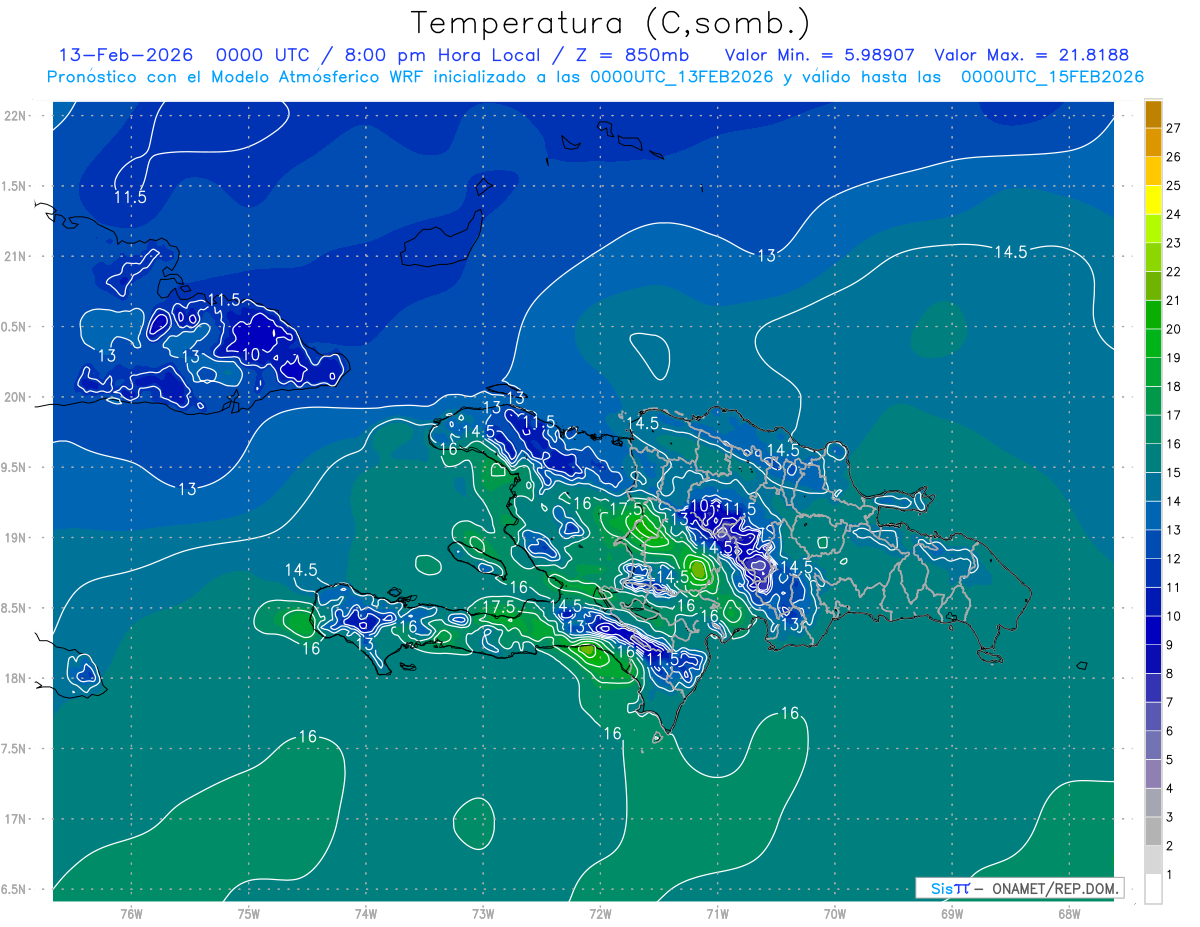The image size is (1200, 927).
Task: Pick the teal swatch between 15 and 16
Action: pyautogui.click(x=1153, y=458)
